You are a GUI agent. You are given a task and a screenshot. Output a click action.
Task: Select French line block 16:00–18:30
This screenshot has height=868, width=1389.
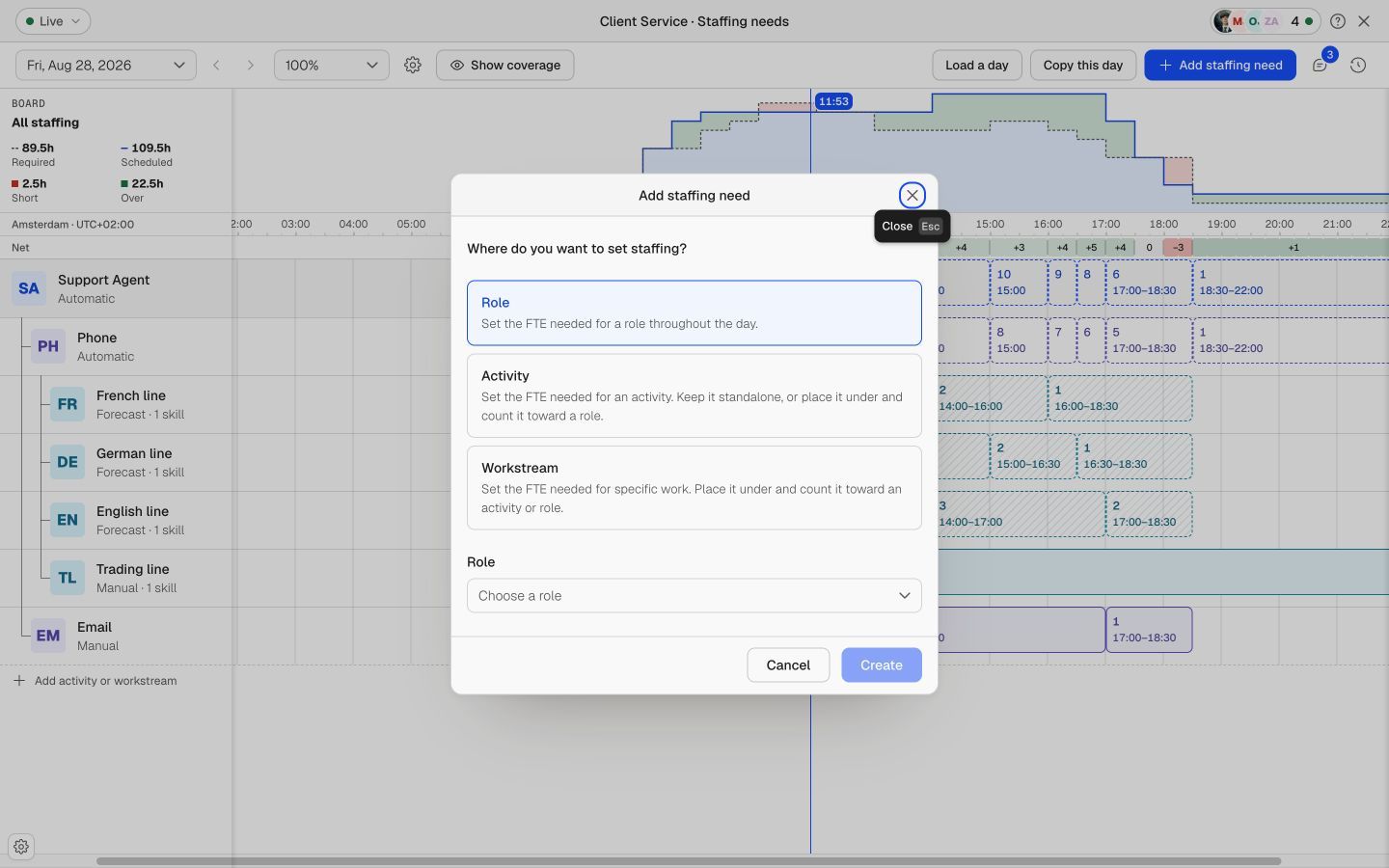[1120, 398]
